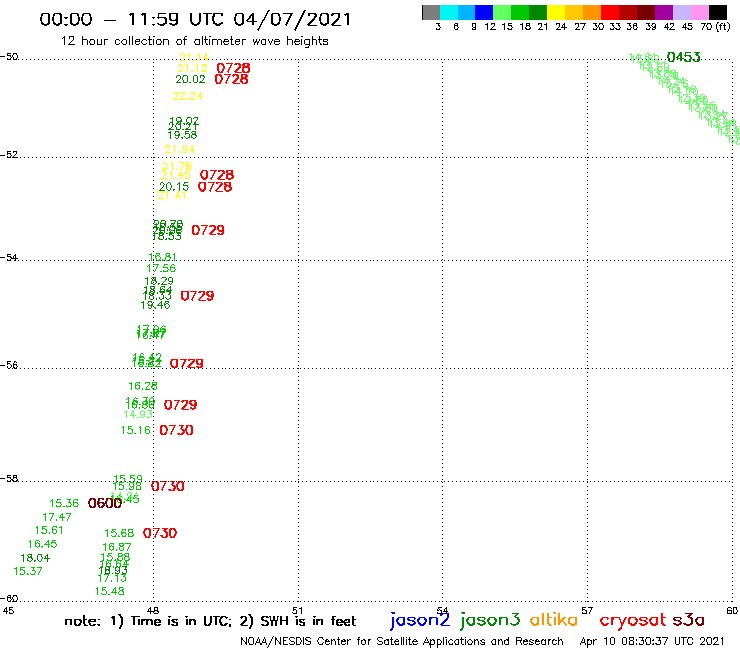Click the '15.16' wave height value

pyautogui.click(x=136, y=430)
